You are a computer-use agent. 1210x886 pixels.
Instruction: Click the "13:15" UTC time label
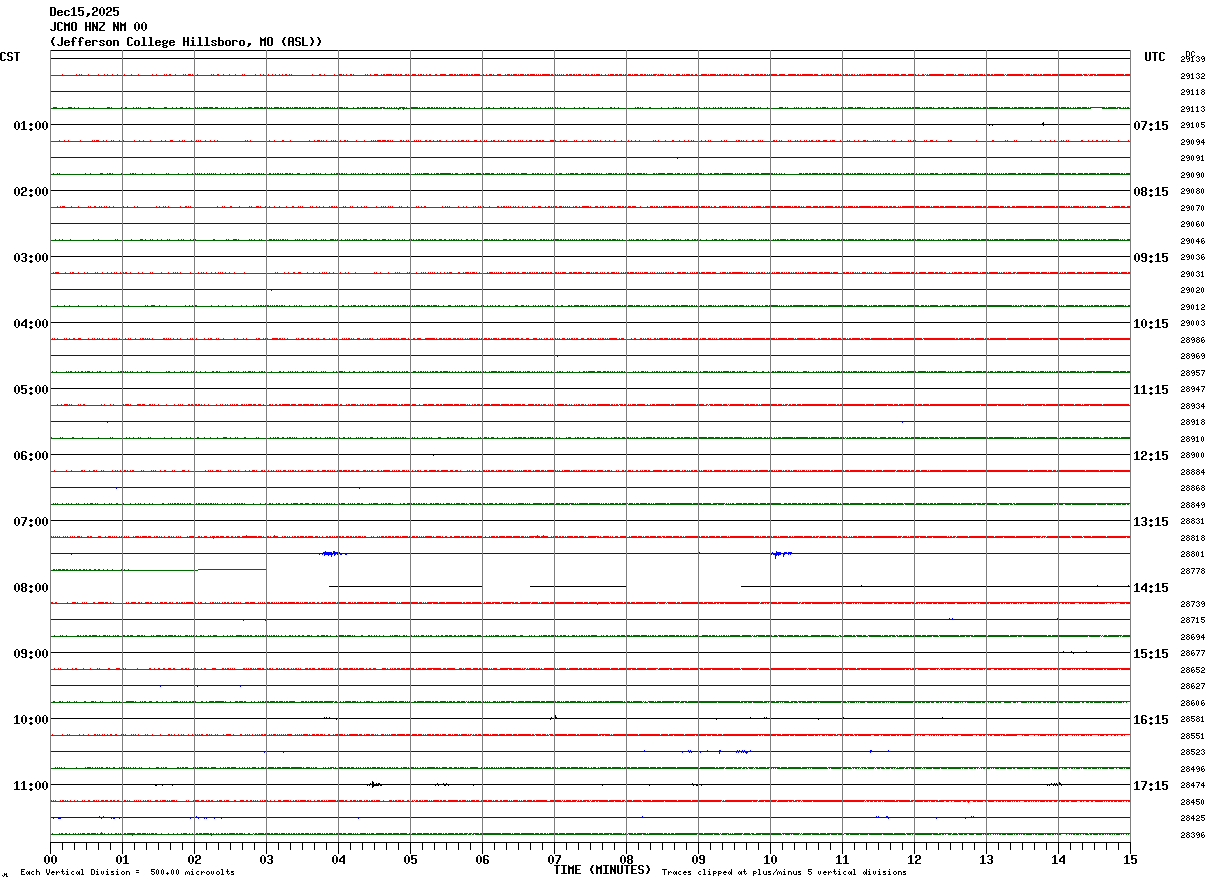click(1151, 521)
